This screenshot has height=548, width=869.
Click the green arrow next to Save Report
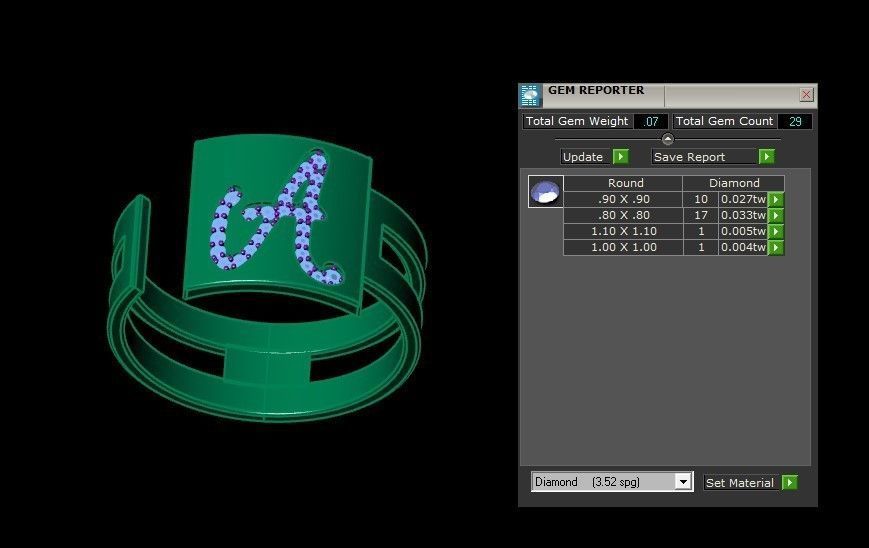click(x=766, y=157)
